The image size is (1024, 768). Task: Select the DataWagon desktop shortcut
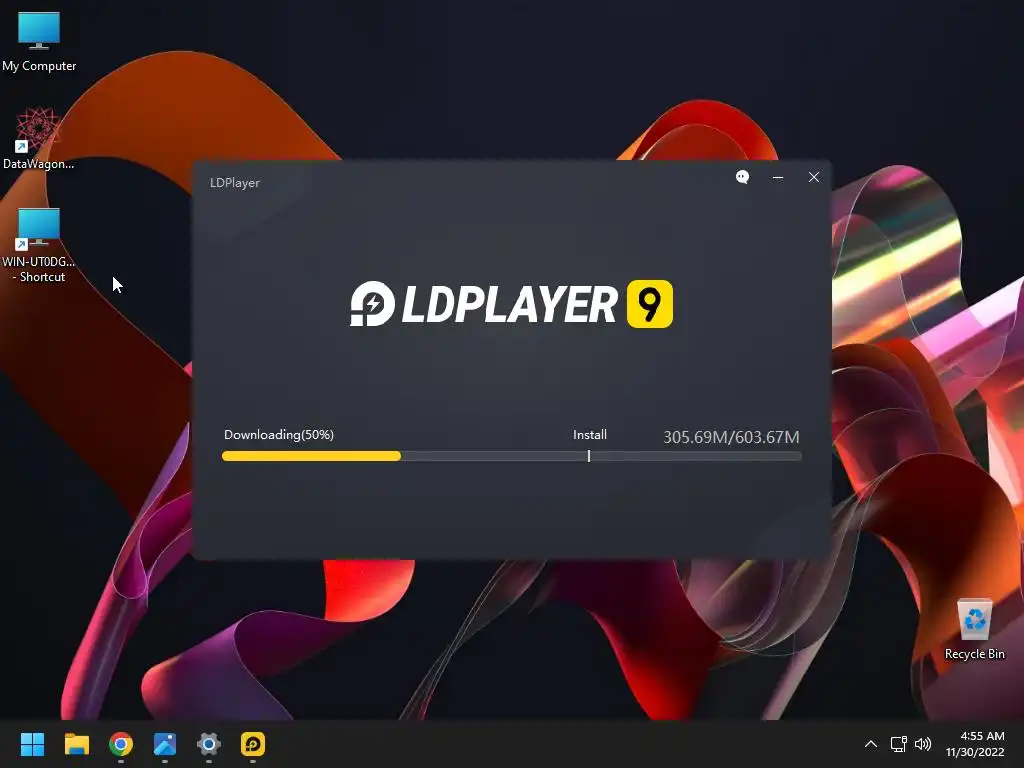pos(39,139)
